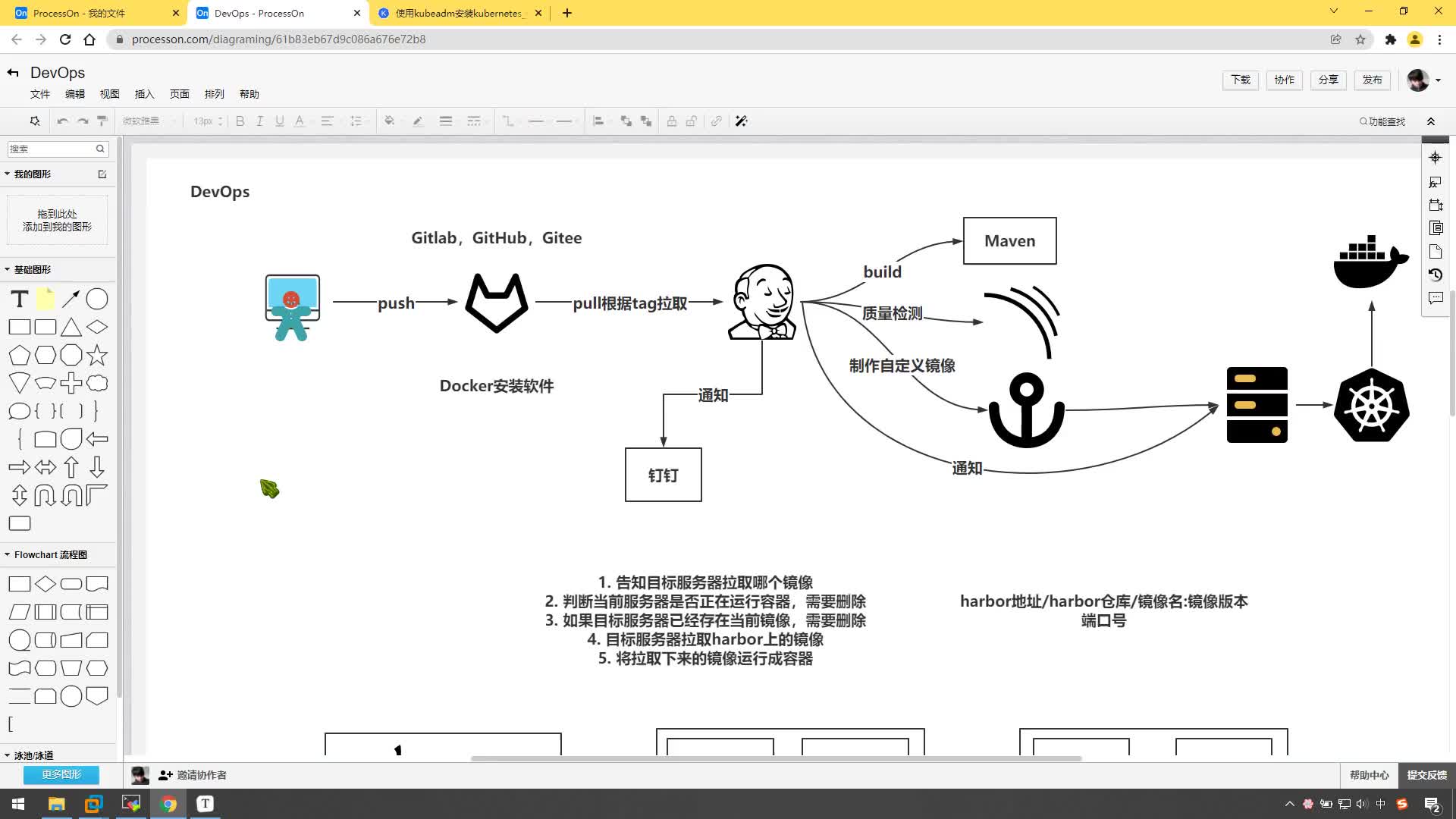Expand the 基础图形 shapes panel
Image resolution: width=1456 pixels, height=819 pixels.
(8, 270)
